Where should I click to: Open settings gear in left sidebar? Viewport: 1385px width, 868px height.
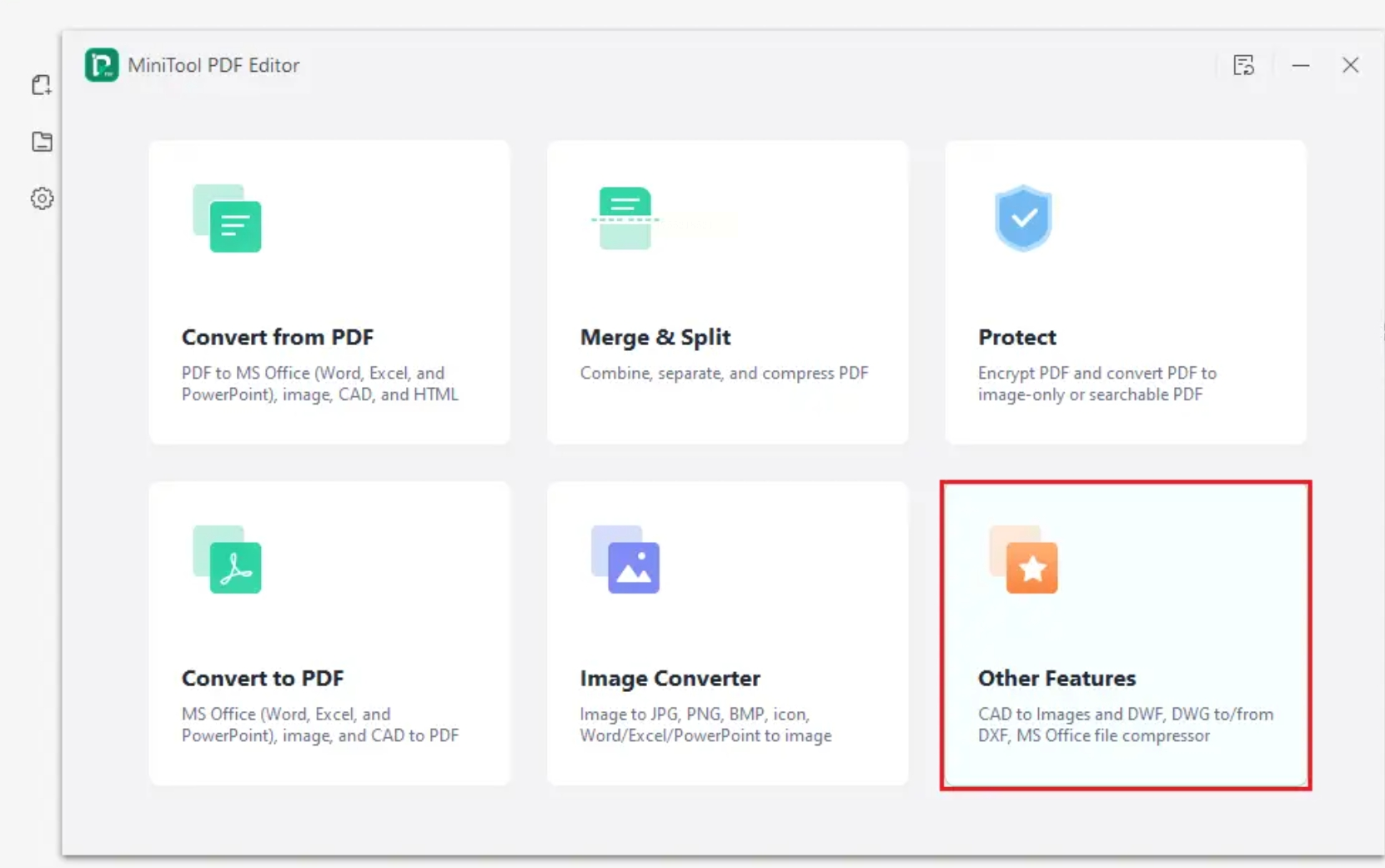pyautogui.click(x=42, y=198)
